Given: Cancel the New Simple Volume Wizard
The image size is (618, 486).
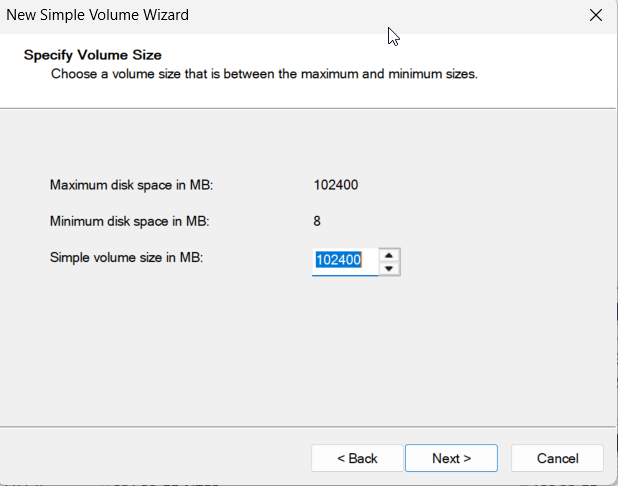Looking at the screenshot, I should click(557, 458).
